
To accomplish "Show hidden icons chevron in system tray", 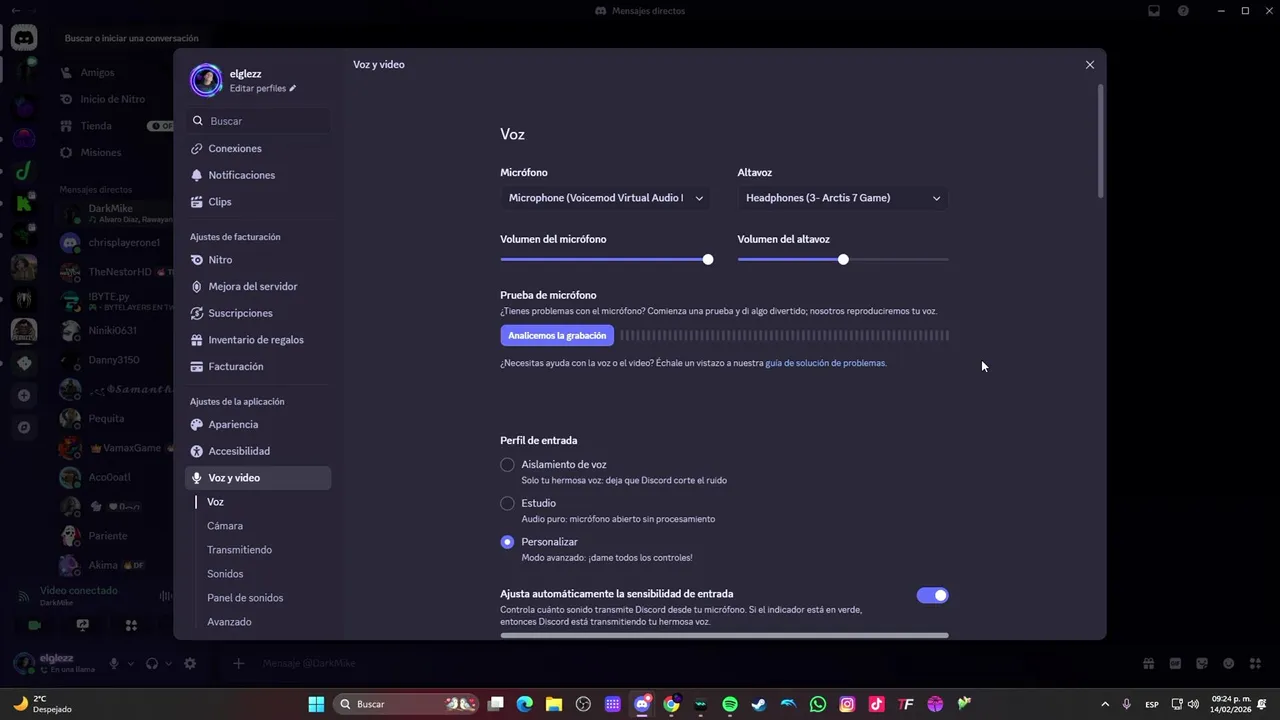I will point(1105,704).
